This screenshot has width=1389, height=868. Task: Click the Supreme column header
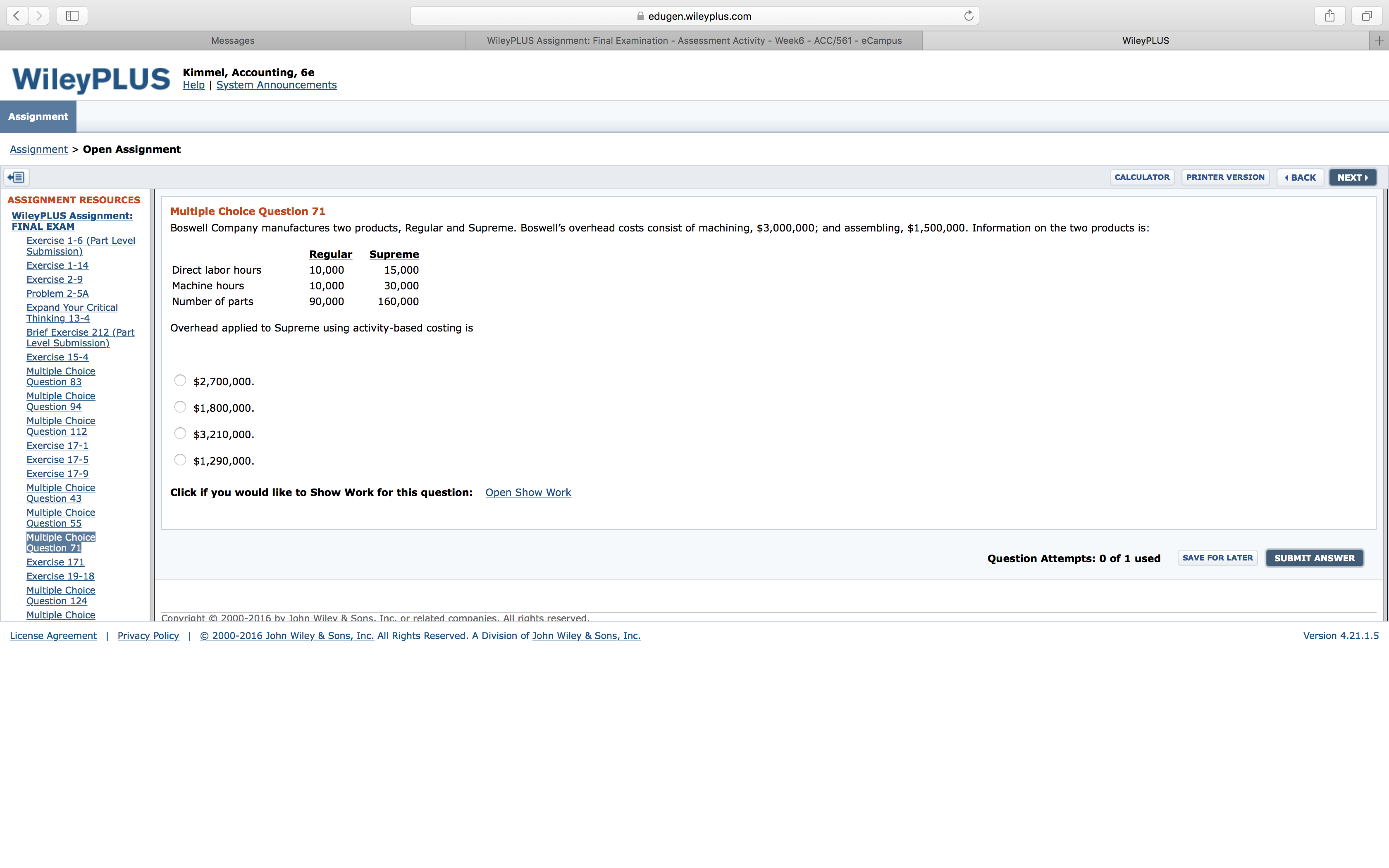tap(394, 254)
